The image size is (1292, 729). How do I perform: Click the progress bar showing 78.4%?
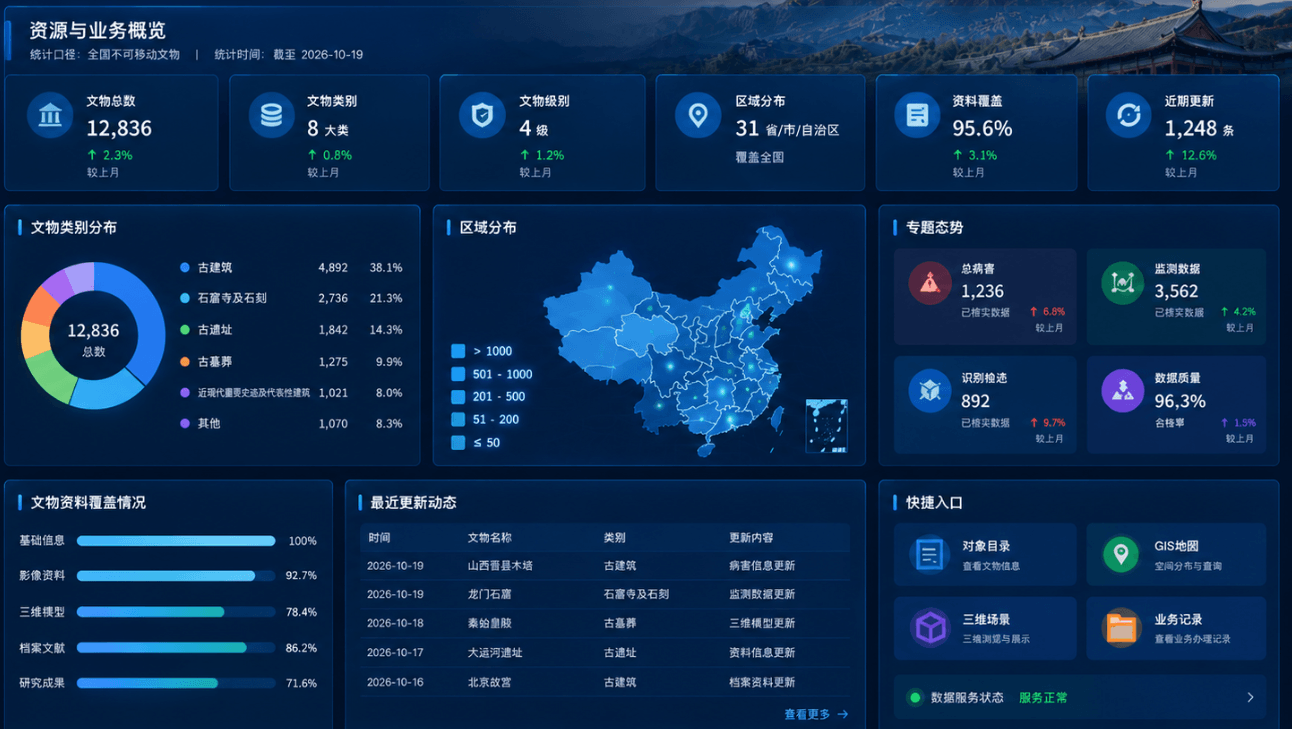[x=176, y=612]
